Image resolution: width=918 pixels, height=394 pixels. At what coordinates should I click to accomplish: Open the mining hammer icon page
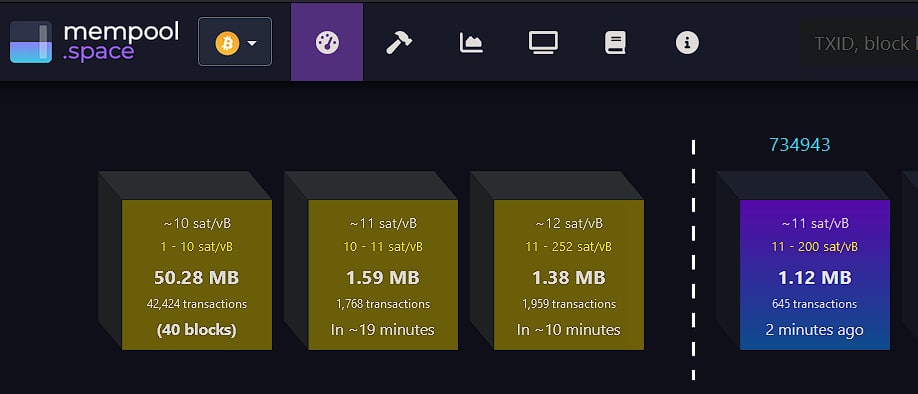(399, 43)
